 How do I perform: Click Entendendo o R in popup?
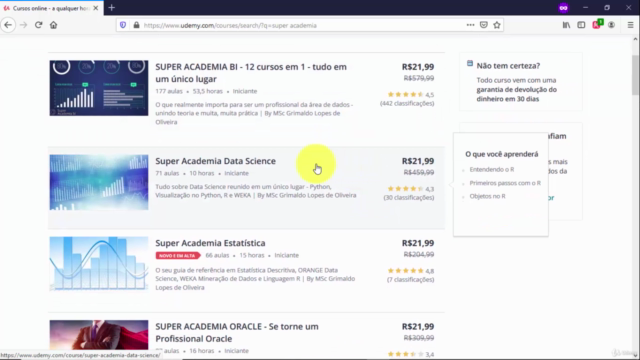(x=492, y=169)
